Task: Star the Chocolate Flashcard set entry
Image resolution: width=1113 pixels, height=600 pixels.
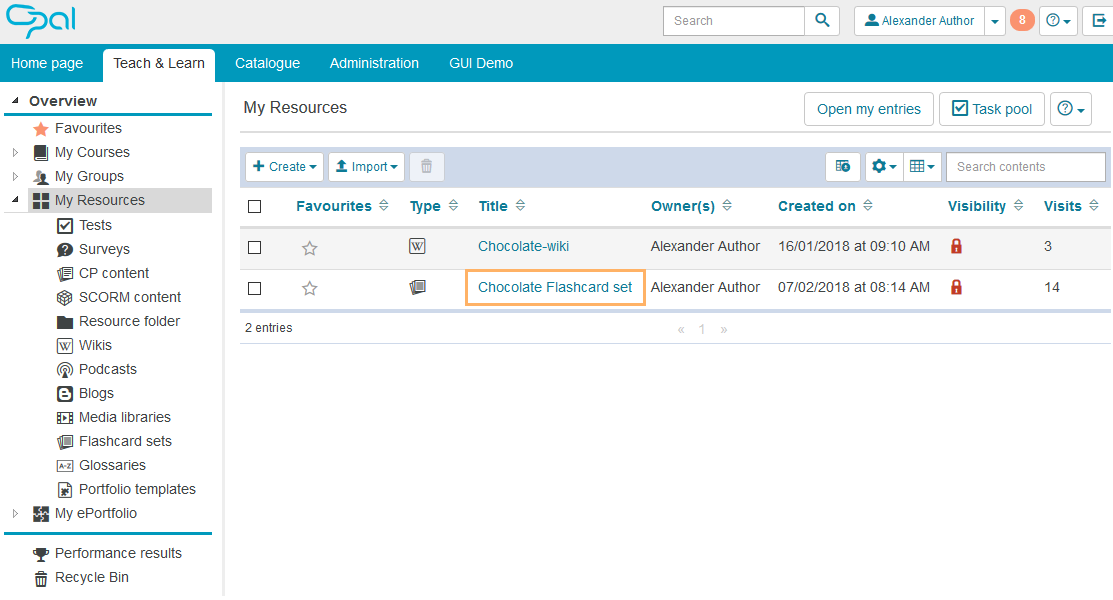Action: coord(310,288)
